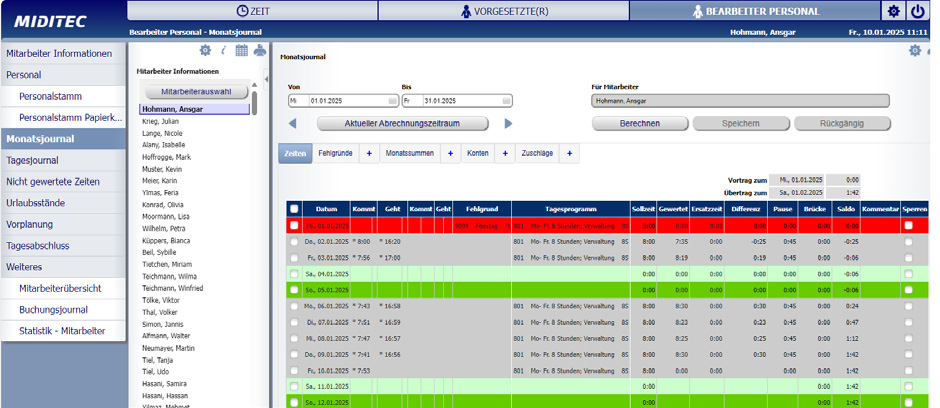Open the Konten tab
Viewport: 940px width, 408px height.
click(478, 153)
